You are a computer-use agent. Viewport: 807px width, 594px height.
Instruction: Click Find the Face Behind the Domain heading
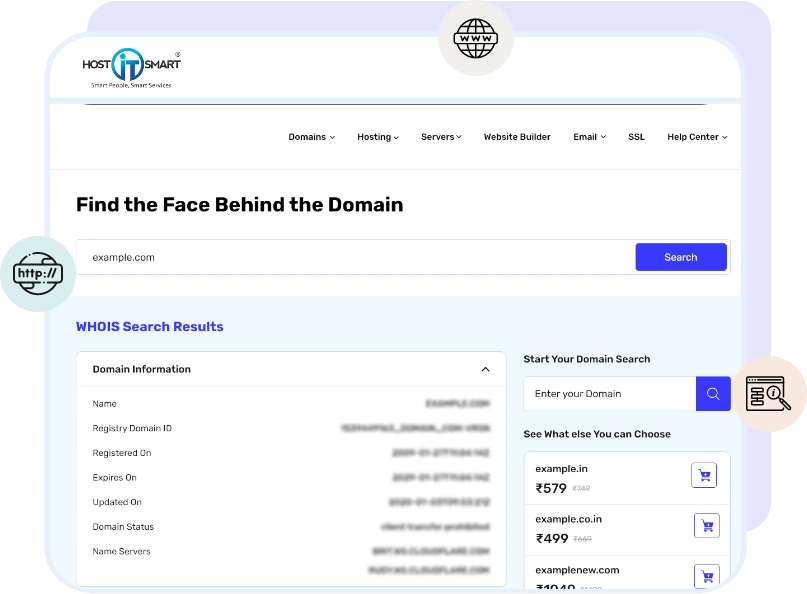click(x=239, y=204)
